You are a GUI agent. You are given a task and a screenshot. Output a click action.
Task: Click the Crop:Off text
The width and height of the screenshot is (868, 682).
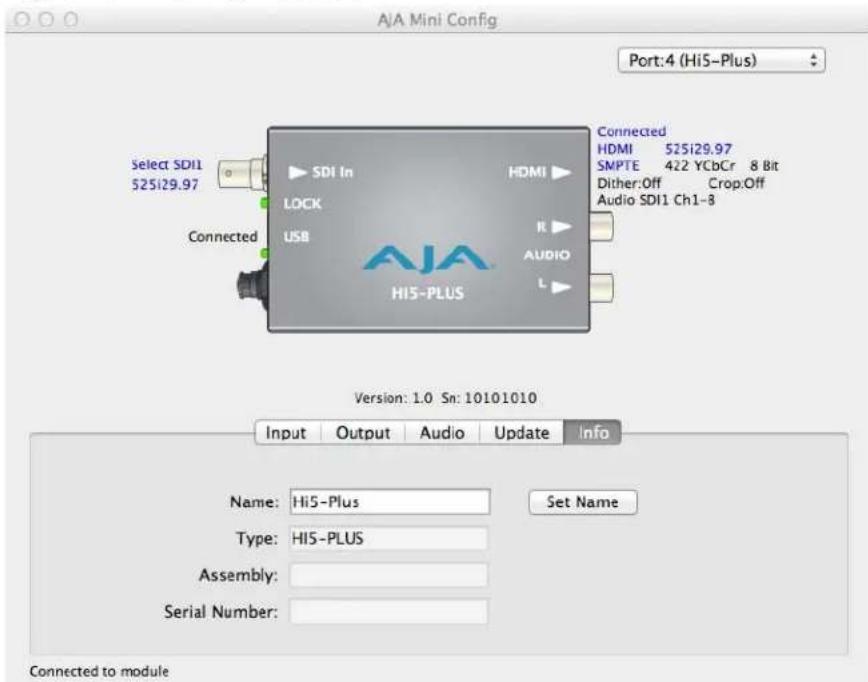(x=736, y=183)
